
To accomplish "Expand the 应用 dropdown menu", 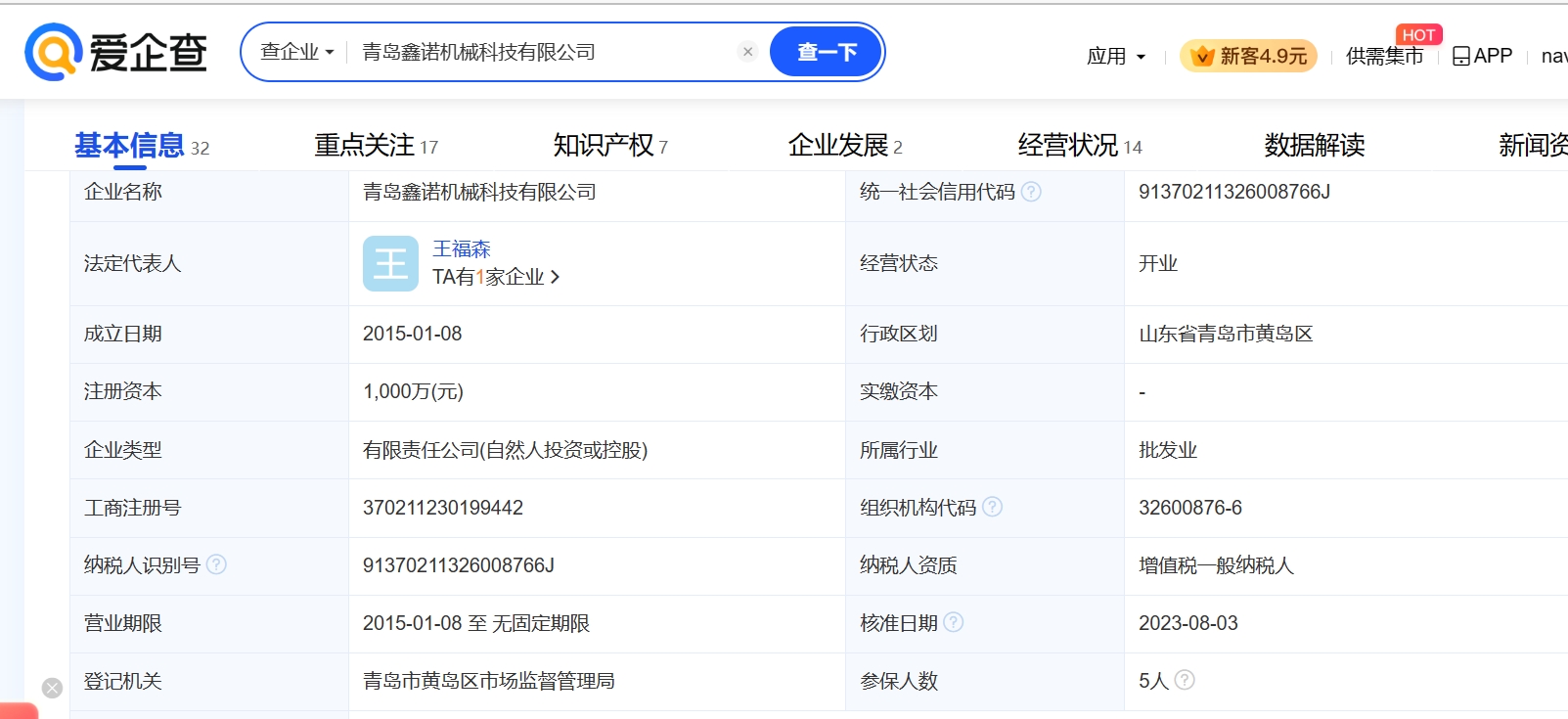I will [1116, 56].
